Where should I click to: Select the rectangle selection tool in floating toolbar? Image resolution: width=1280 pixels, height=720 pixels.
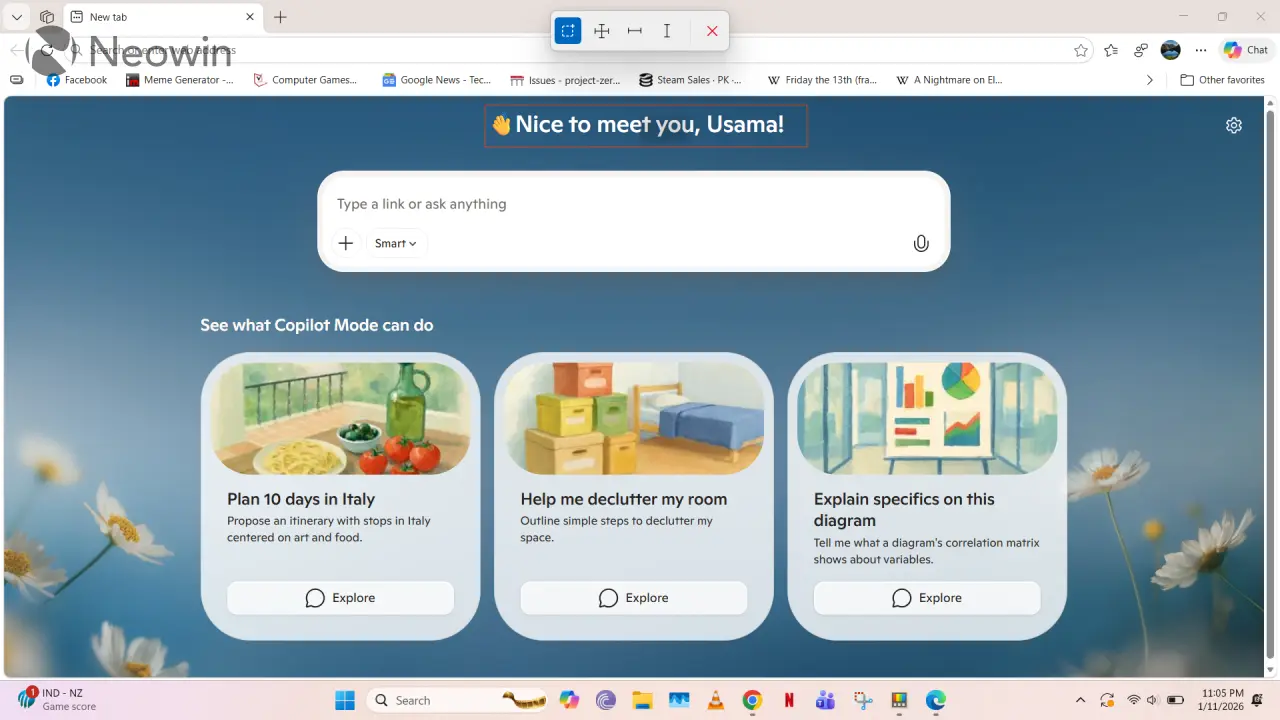point(568,31)
